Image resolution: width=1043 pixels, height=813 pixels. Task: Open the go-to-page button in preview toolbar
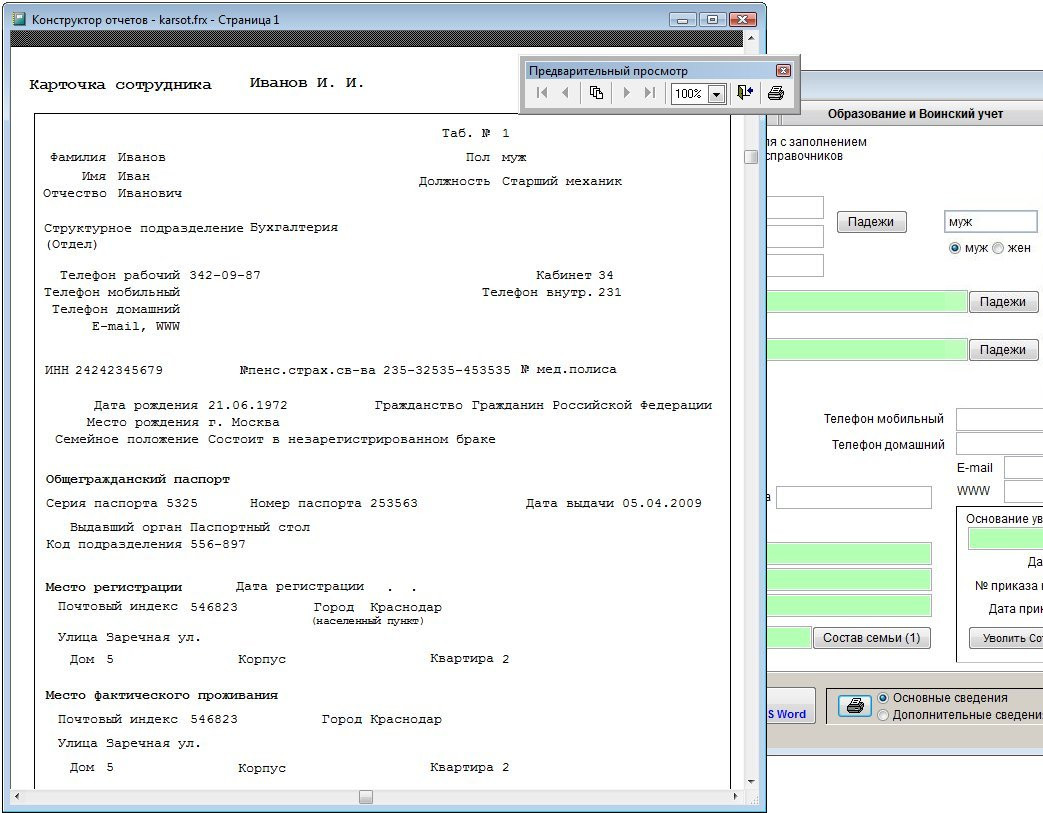tap(597, 93)
